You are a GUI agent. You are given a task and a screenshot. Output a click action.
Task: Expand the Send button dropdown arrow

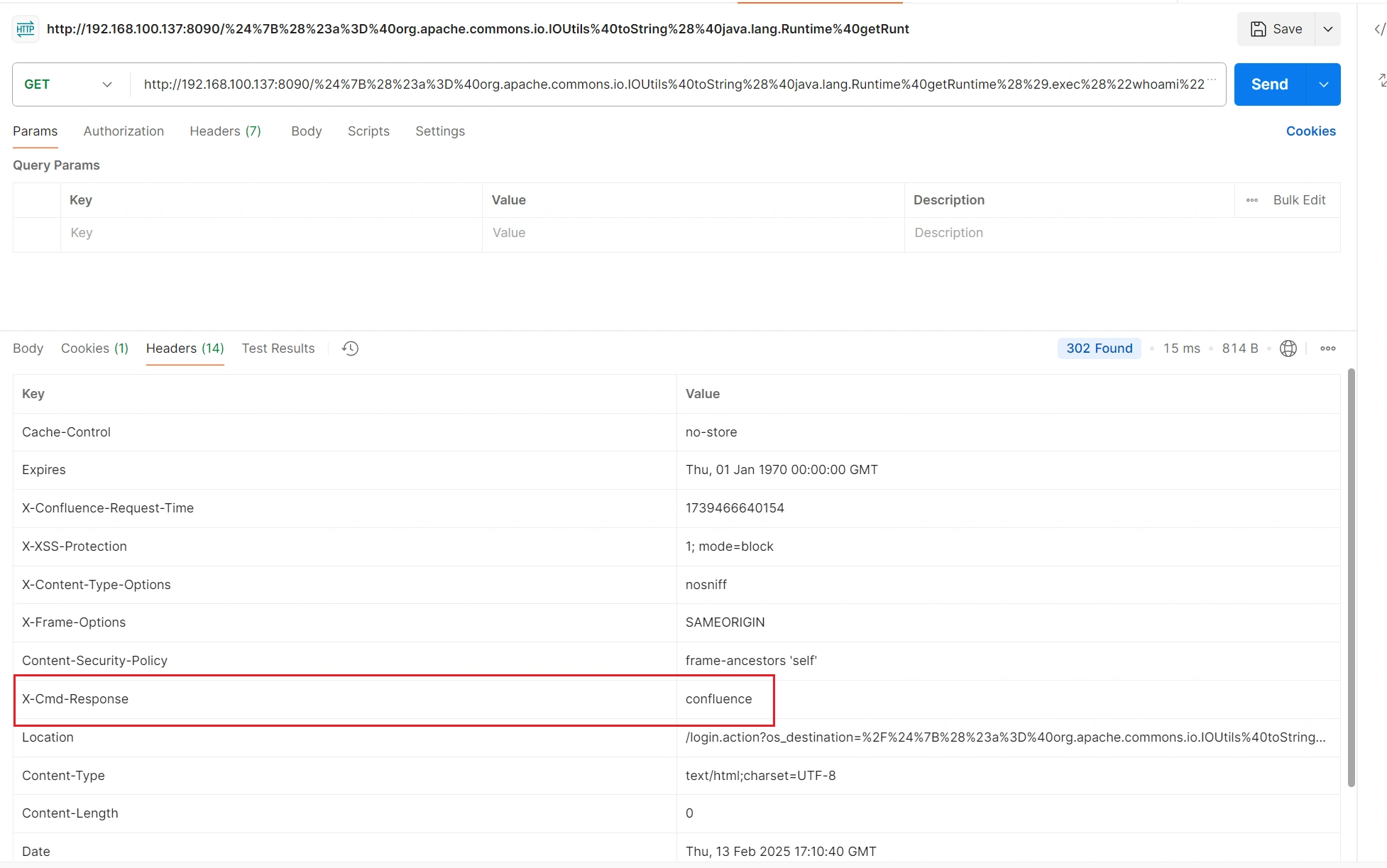[1324, 84]
